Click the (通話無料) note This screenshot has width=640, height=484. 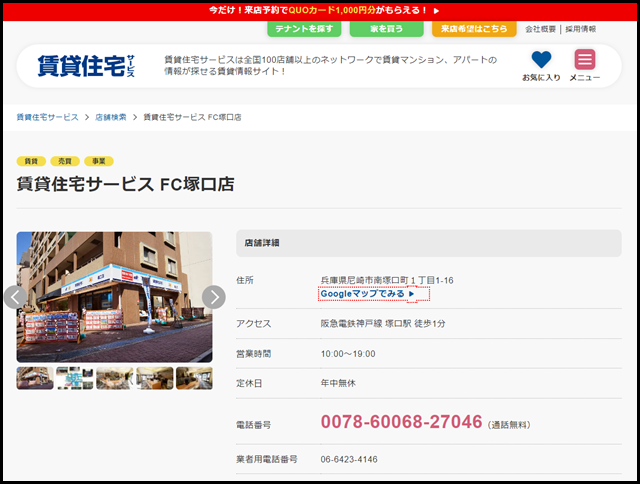pos(509,425)
